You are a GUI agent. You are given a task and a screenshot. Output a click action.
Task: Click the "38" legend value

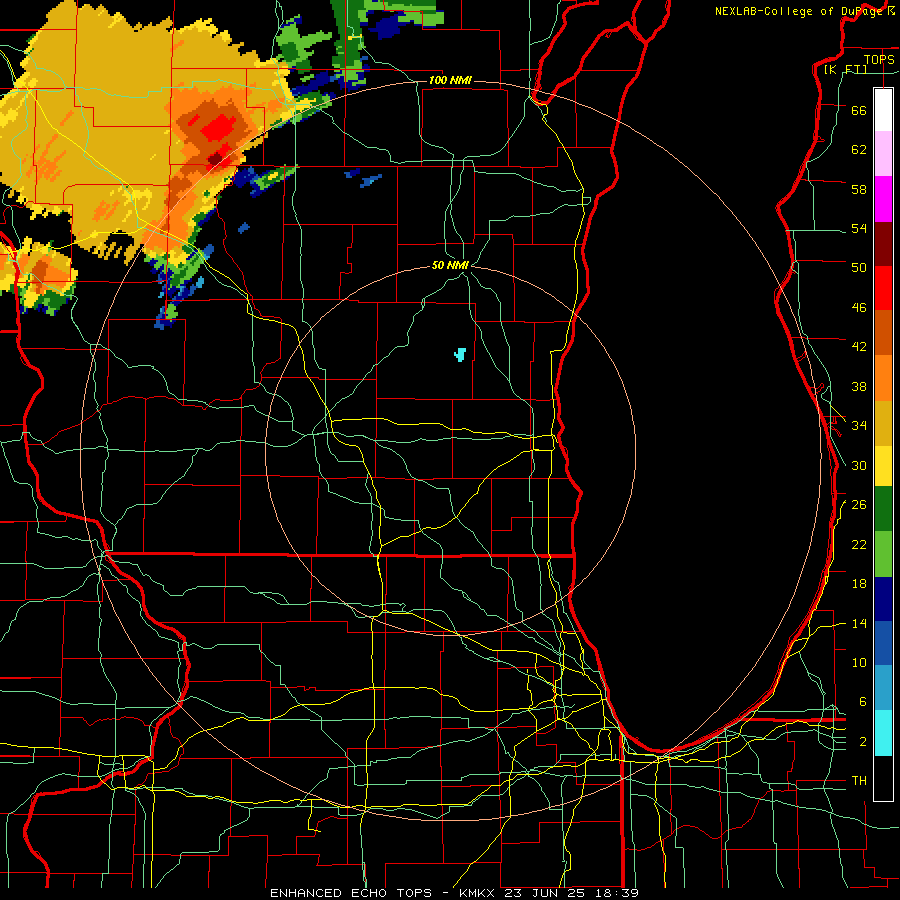pyautogui.click(x=859, y=387)
